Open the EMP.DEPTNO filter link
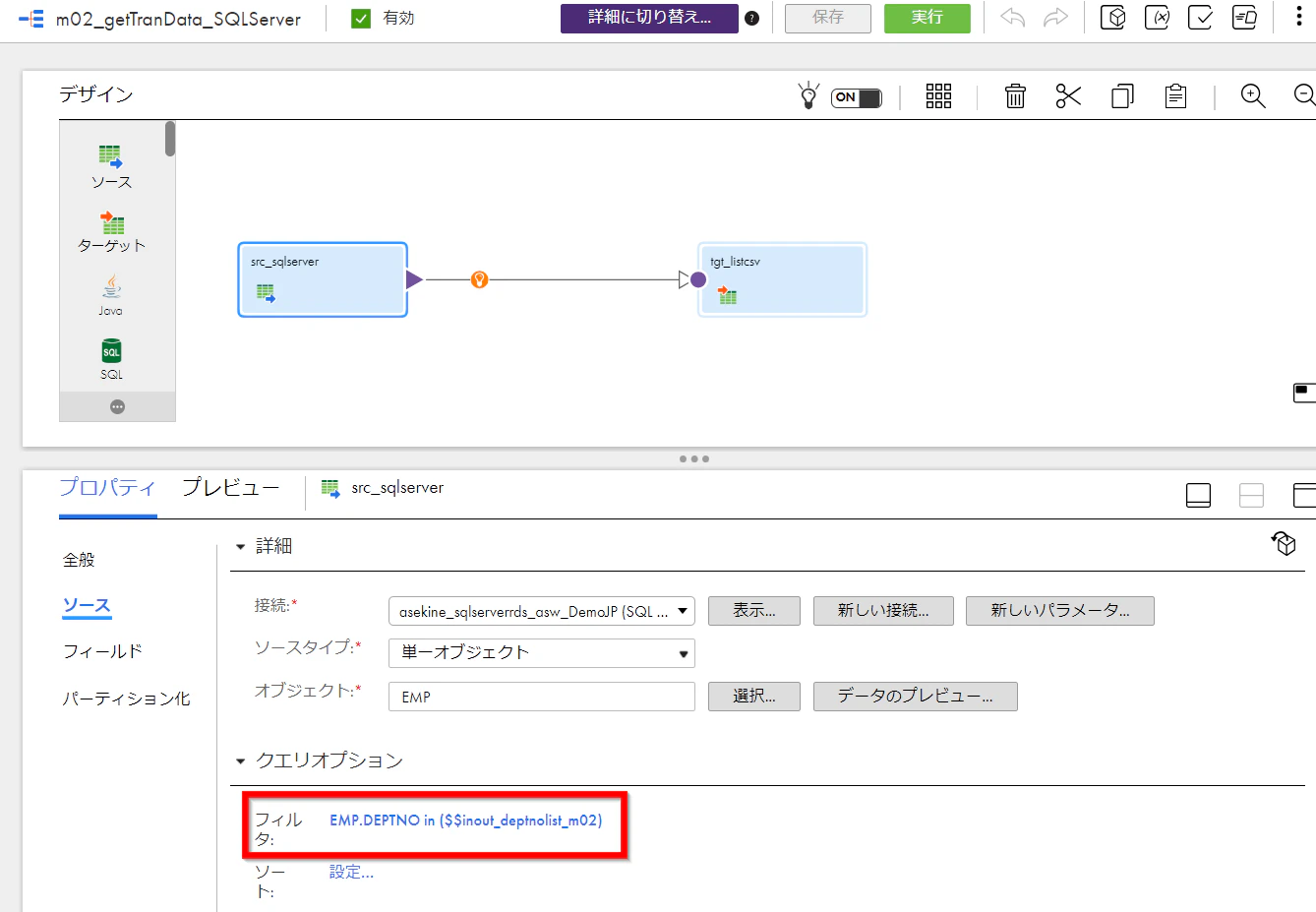 click(x=465, y=821)
